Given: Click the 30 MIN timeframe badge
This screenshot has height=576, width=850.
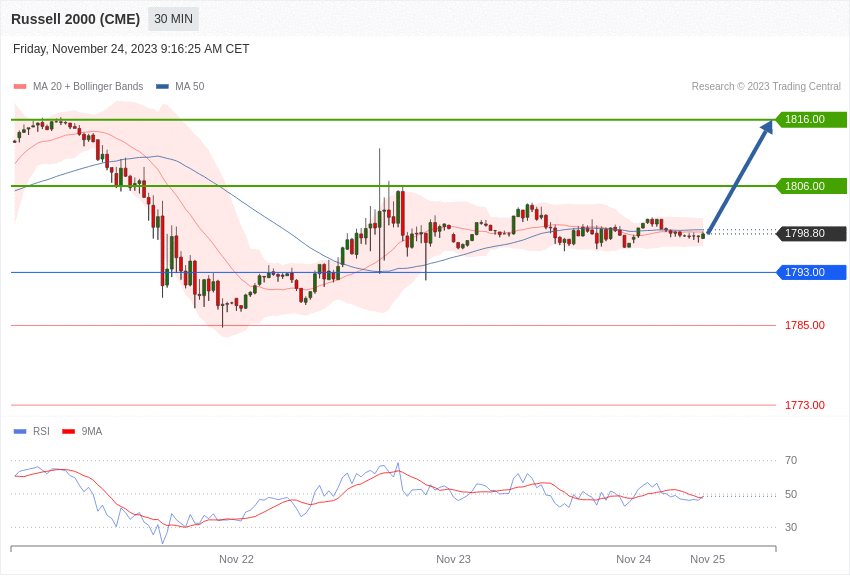Looking at the screenshot, I should point(173,19).
